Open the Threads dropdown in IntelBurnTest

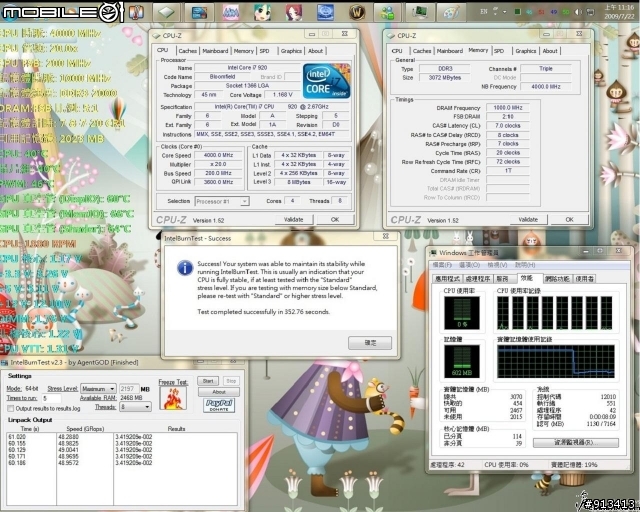tap(135, 407)
